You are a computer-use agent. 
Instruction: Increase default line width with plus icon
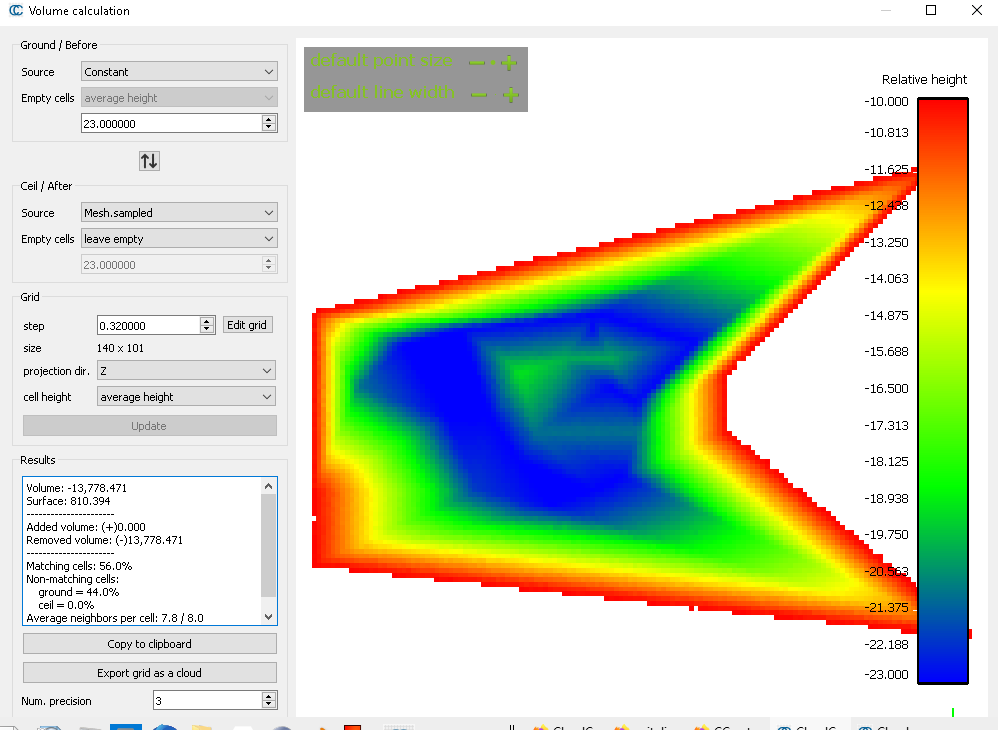pos(511,94)
